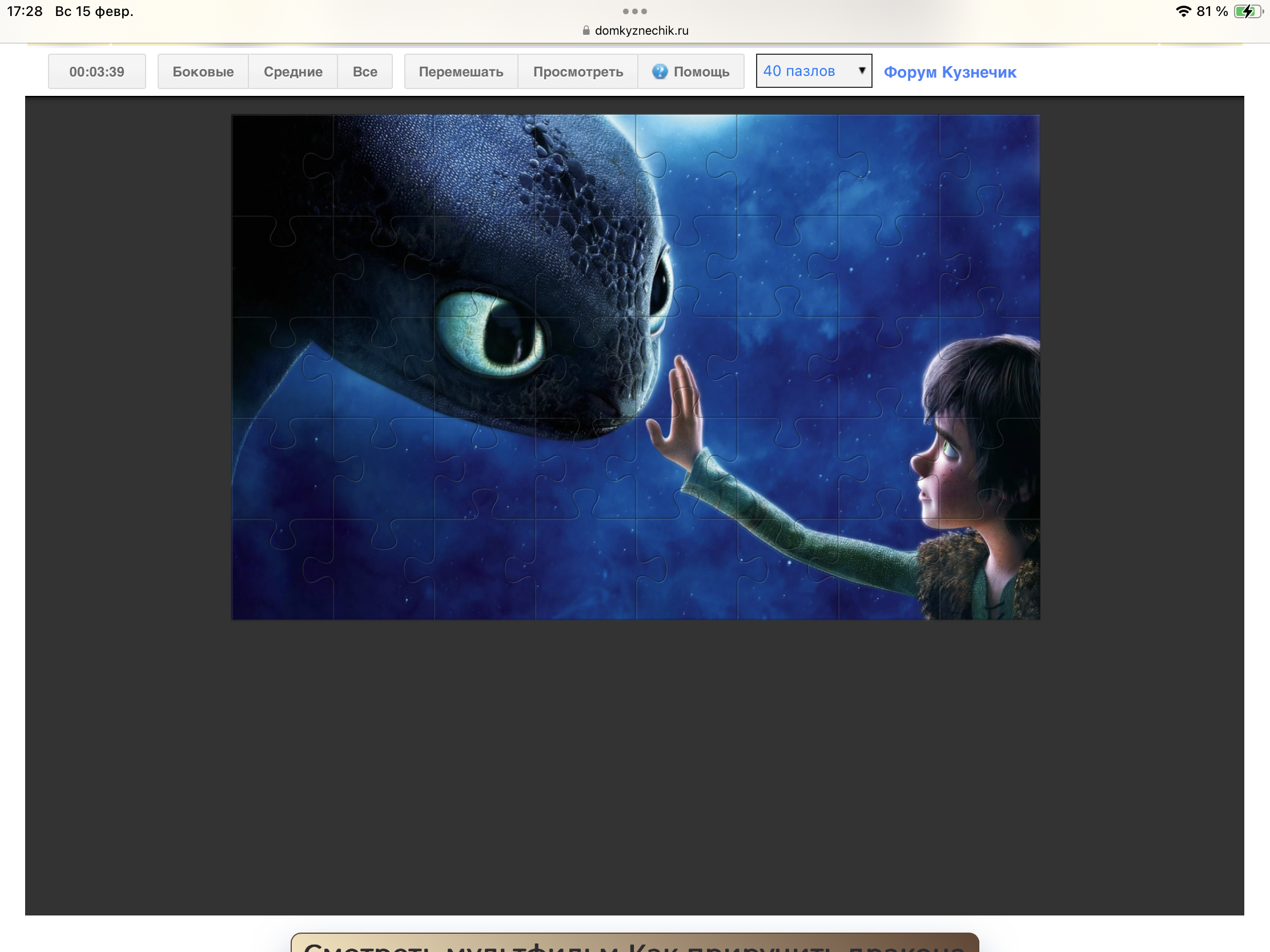Tap the domkyznechik.ru address bar
1270x952 pixels.
[641, 30]
